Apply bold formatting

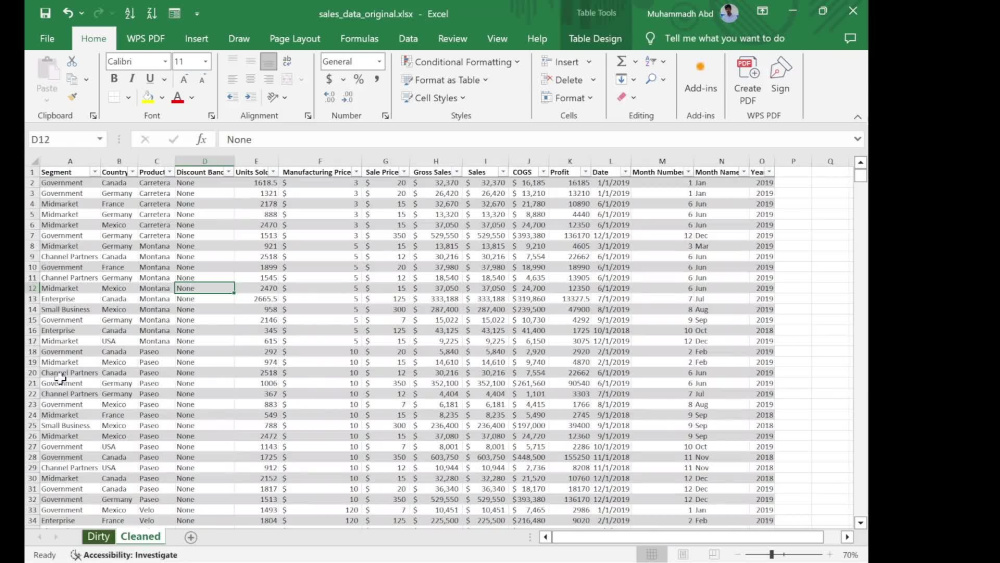coord(114,78)
